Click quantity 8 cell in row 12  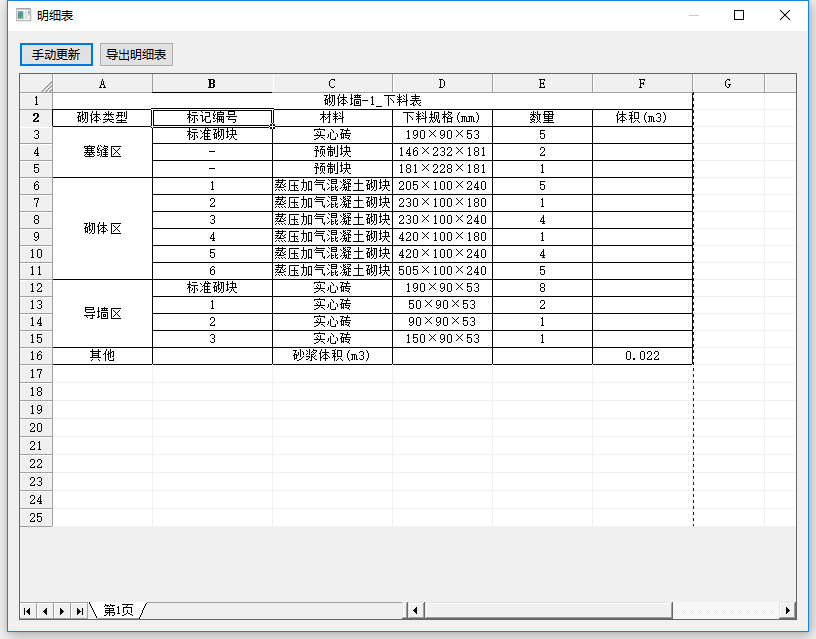(542, 288)
